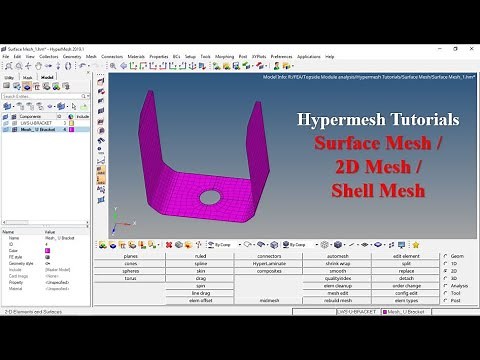Open the edit element panel
This screenshot has height=360, width=480.
click(x=406, y=256)
